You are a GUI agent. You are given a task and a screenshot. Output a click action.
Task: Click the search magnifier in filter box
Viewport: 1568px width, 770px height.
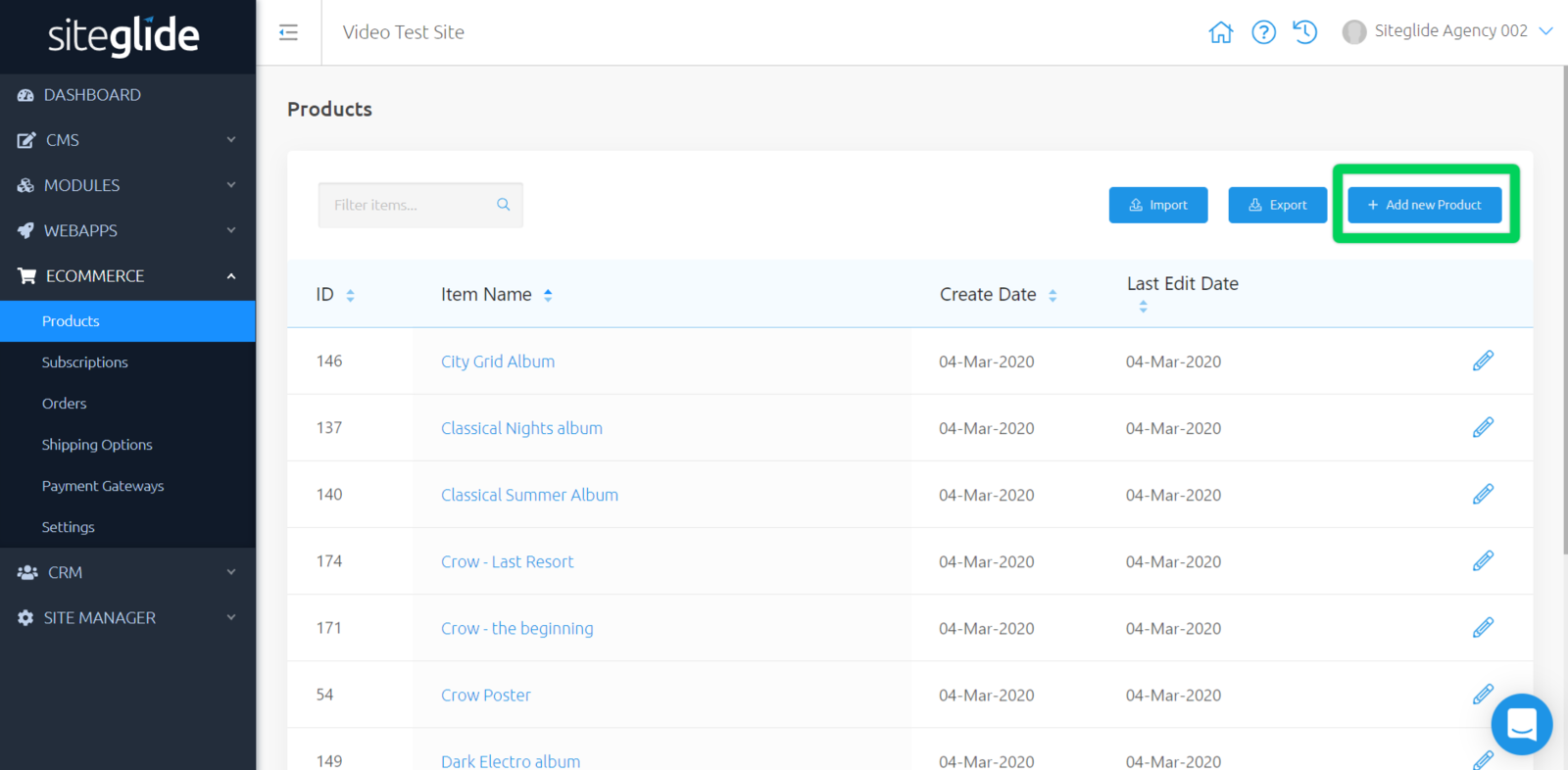[504, 205]
